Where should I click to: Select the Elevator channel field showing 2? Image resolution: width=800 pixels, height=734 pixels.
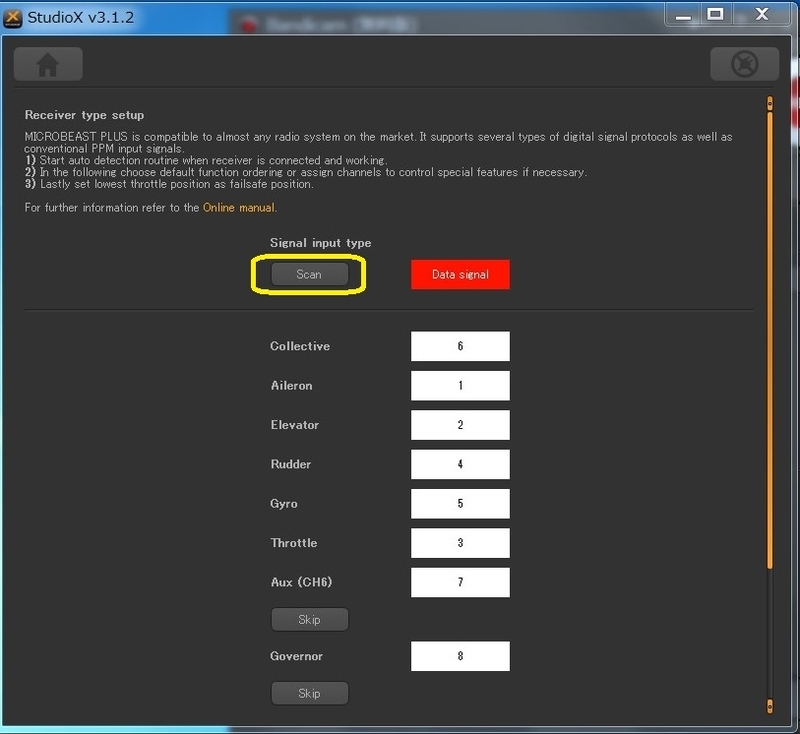460,425
